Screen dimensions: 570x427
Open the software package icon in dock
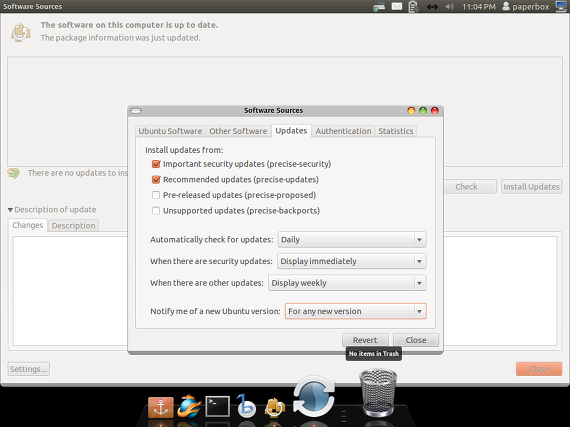[274, 407]
